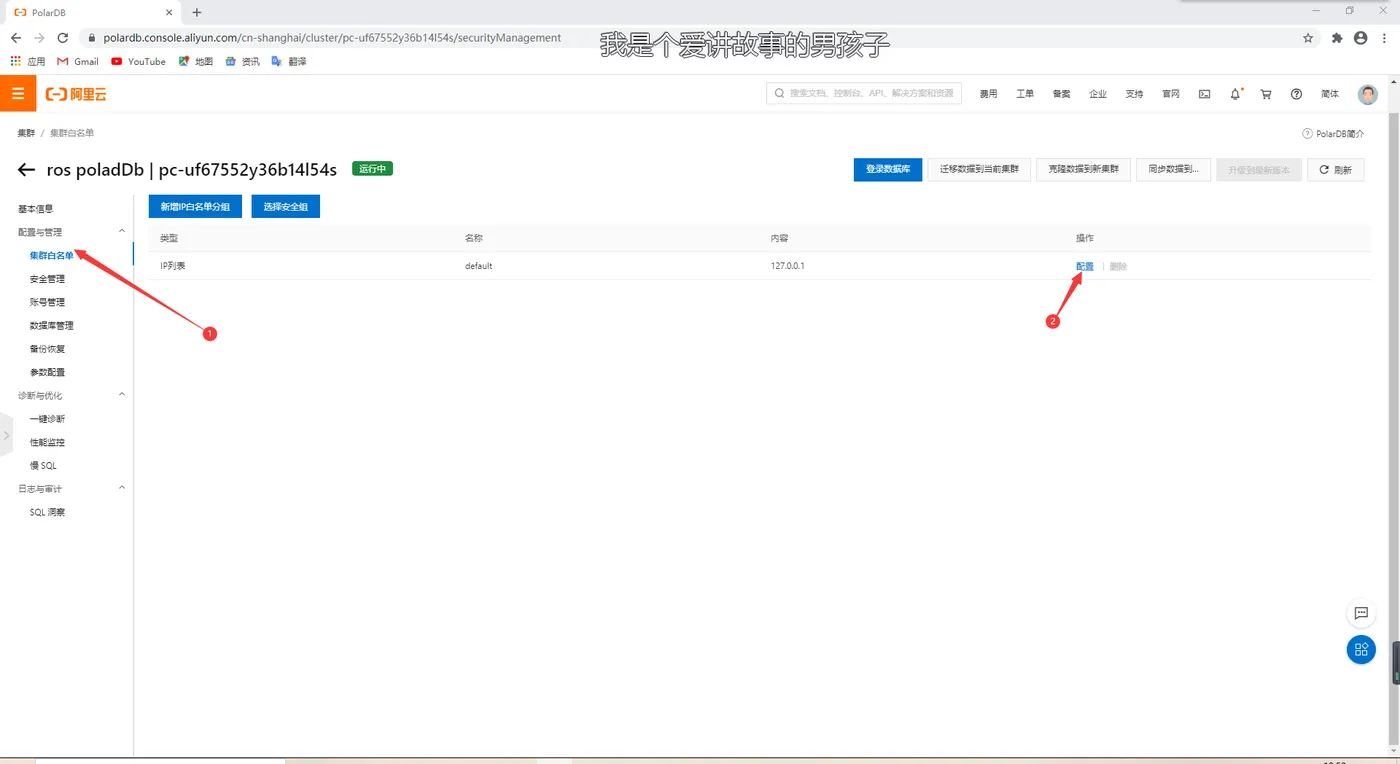Open the PolarDB简介 link
The image size is (1400, 764).
click(1333, 133)
